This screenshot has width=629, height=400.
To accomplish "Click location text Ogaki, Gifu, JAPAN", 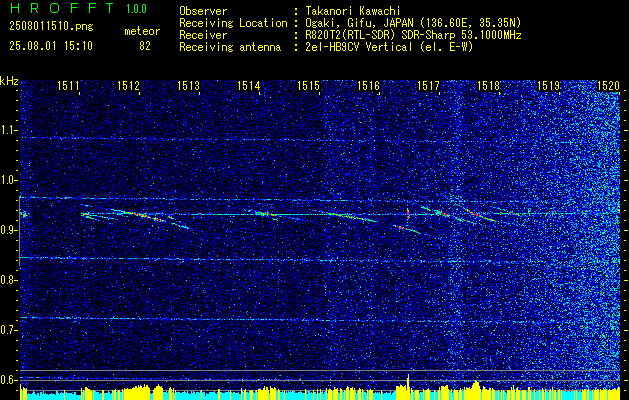I will click(x=362, y=23).
